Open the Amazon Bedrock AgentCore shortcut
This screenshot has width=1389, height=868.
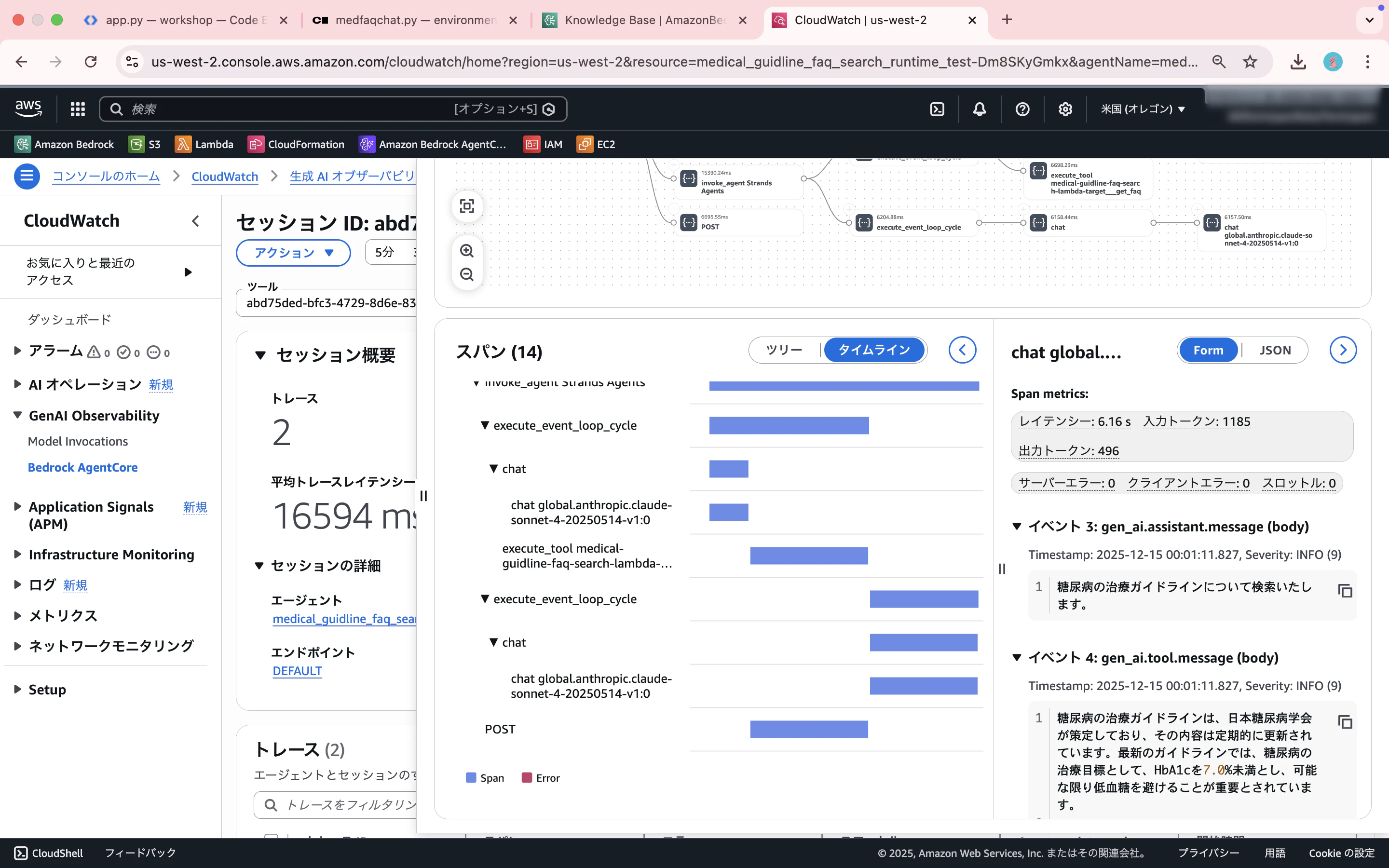coord(433,144)
